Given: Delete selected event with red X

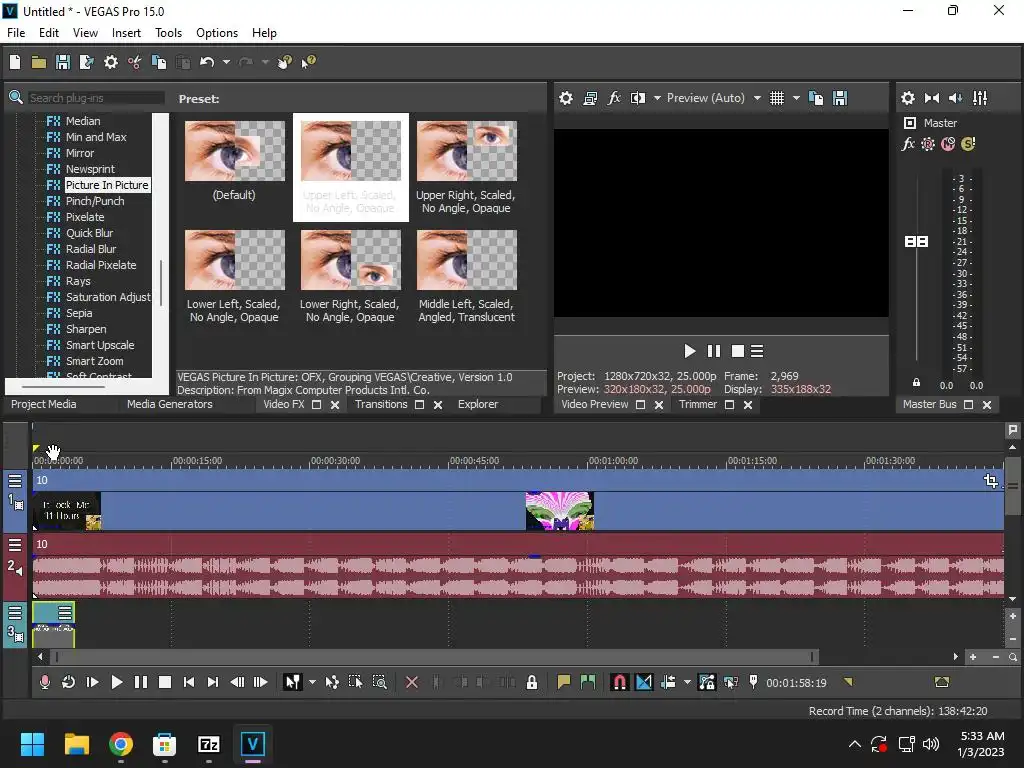Looking at the screenshot, I should coord(411,682).
